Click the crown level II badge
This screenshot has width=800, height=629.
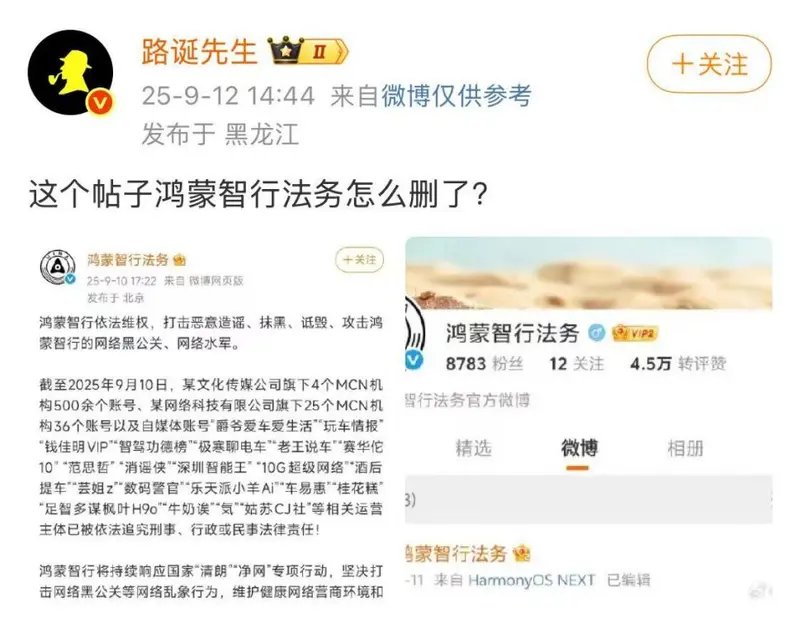tap(309, 51)
